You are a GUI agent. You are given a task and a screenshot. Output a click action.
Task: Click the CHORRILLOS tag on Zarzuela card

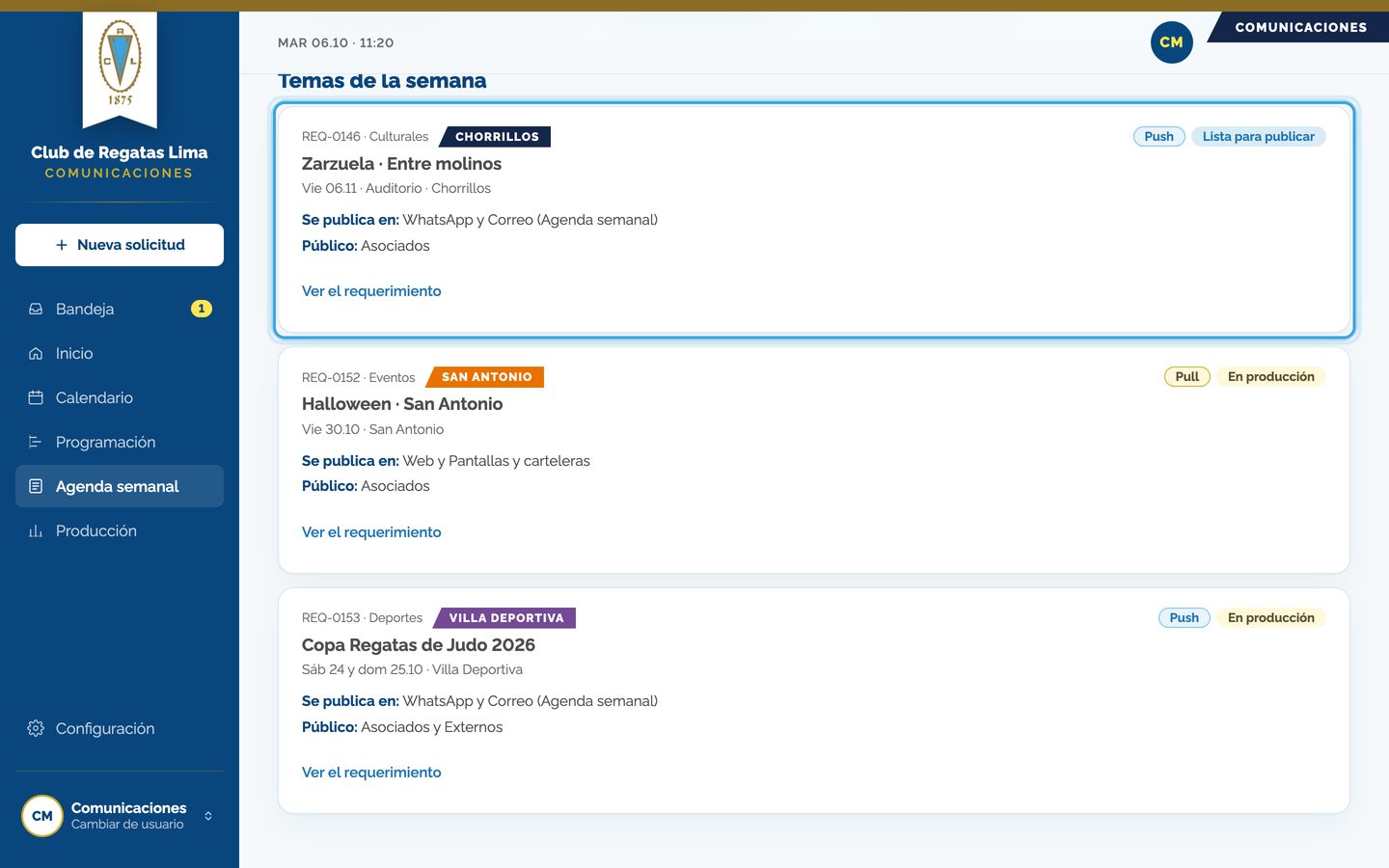[496, 137]
